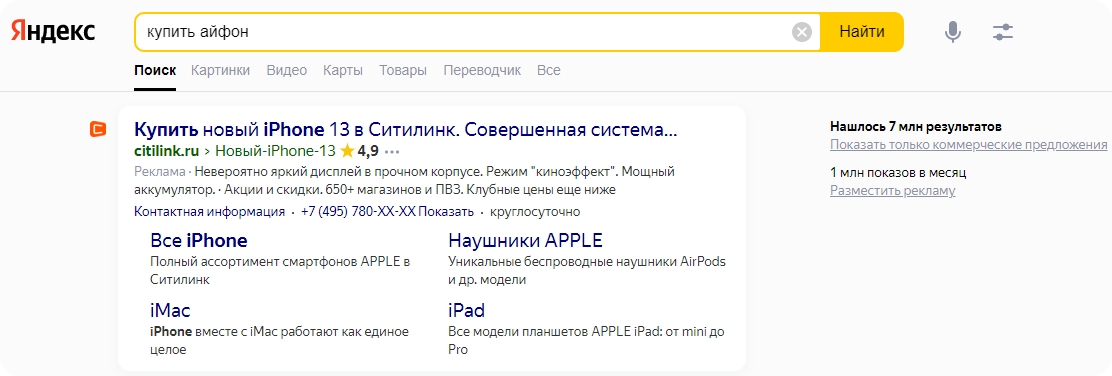Clear the search field with the X icon
The image size is (1112, 376).
click(801, 32)
